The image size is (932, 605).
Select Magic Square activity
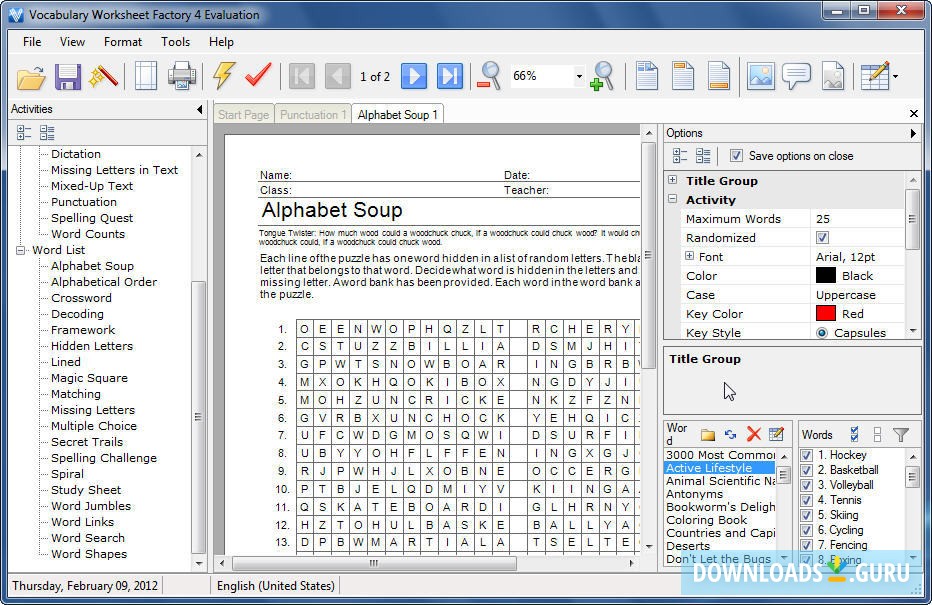click(89, 378)
